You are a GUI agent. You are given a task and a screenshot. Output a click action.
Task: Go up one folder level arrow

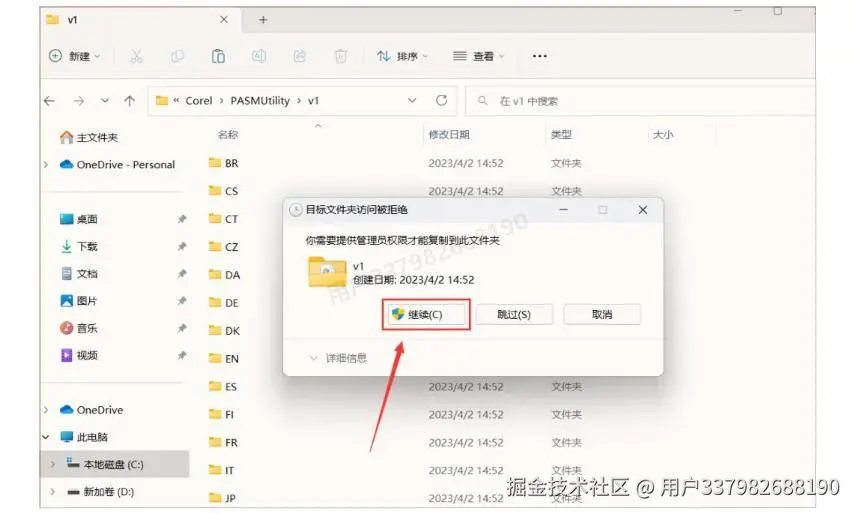pyautogui.click(x=129, y=101)
